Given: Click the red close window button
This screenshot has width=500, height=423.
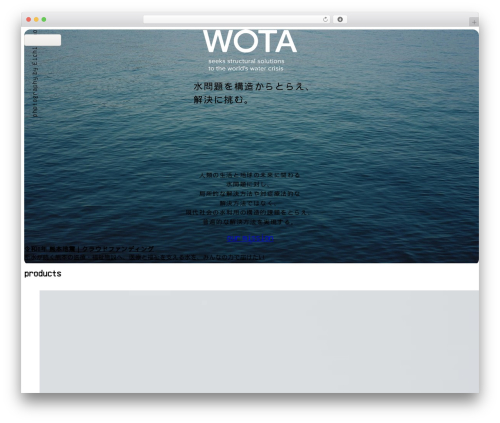Looking at the screenshot, I should (29, 20).
